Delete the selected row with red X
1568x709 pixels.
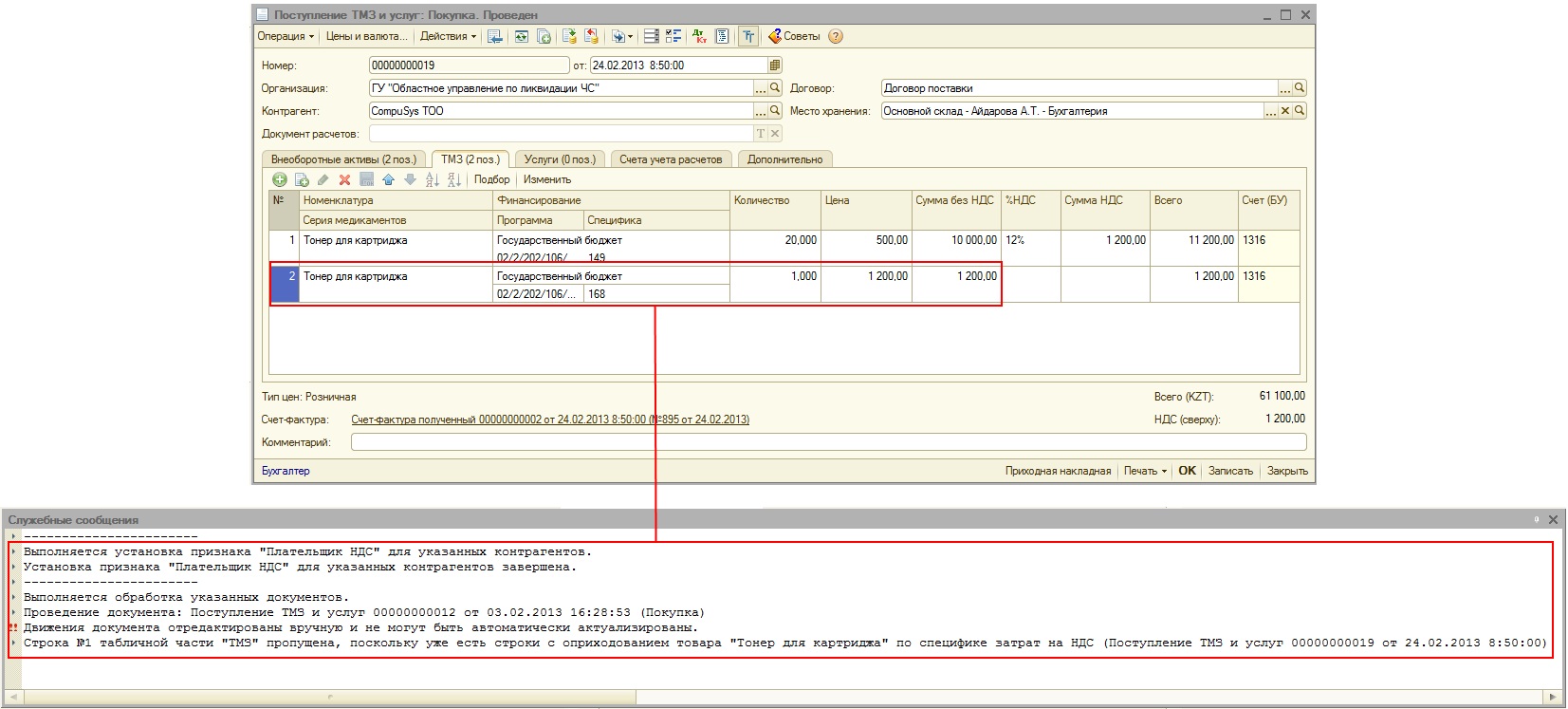pos(344,179)
